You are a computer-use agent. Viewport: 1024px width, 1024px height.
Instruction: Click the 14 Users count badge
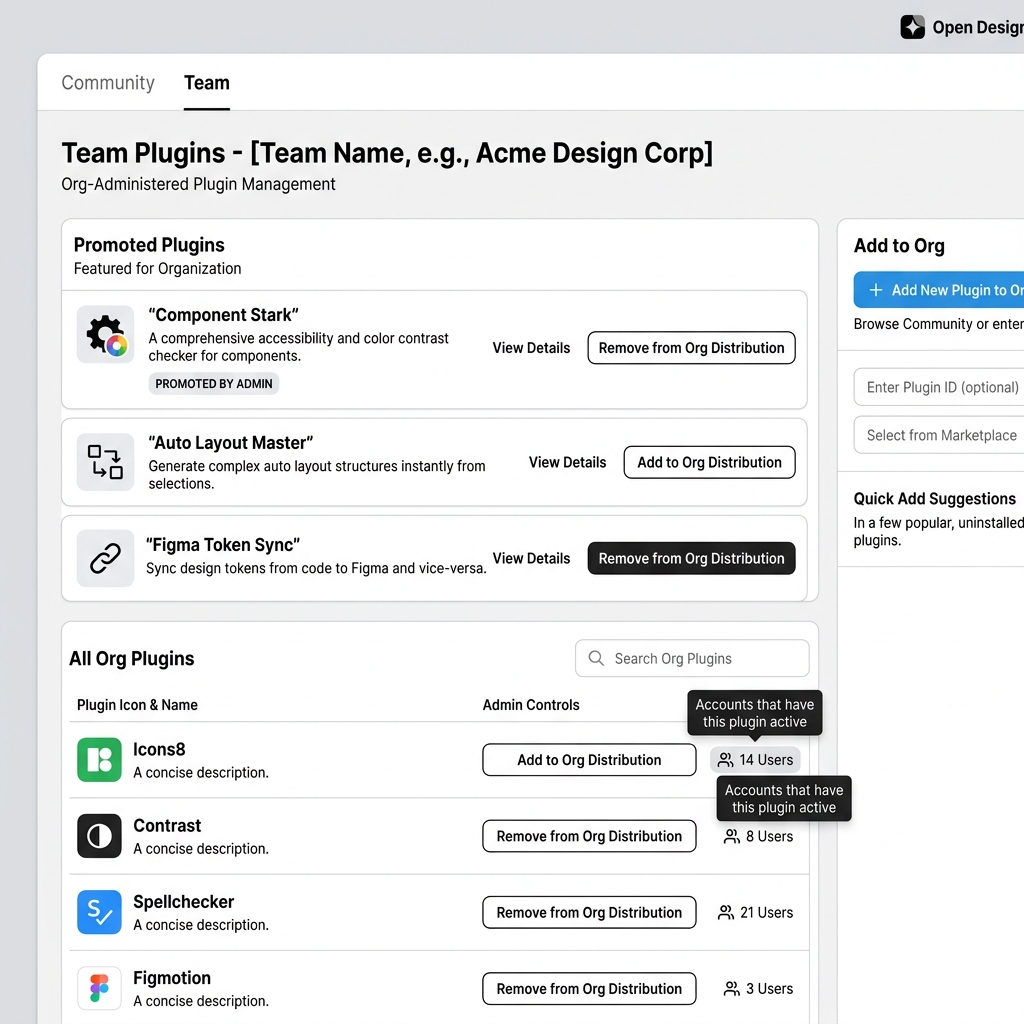click(x=755, y=760)
